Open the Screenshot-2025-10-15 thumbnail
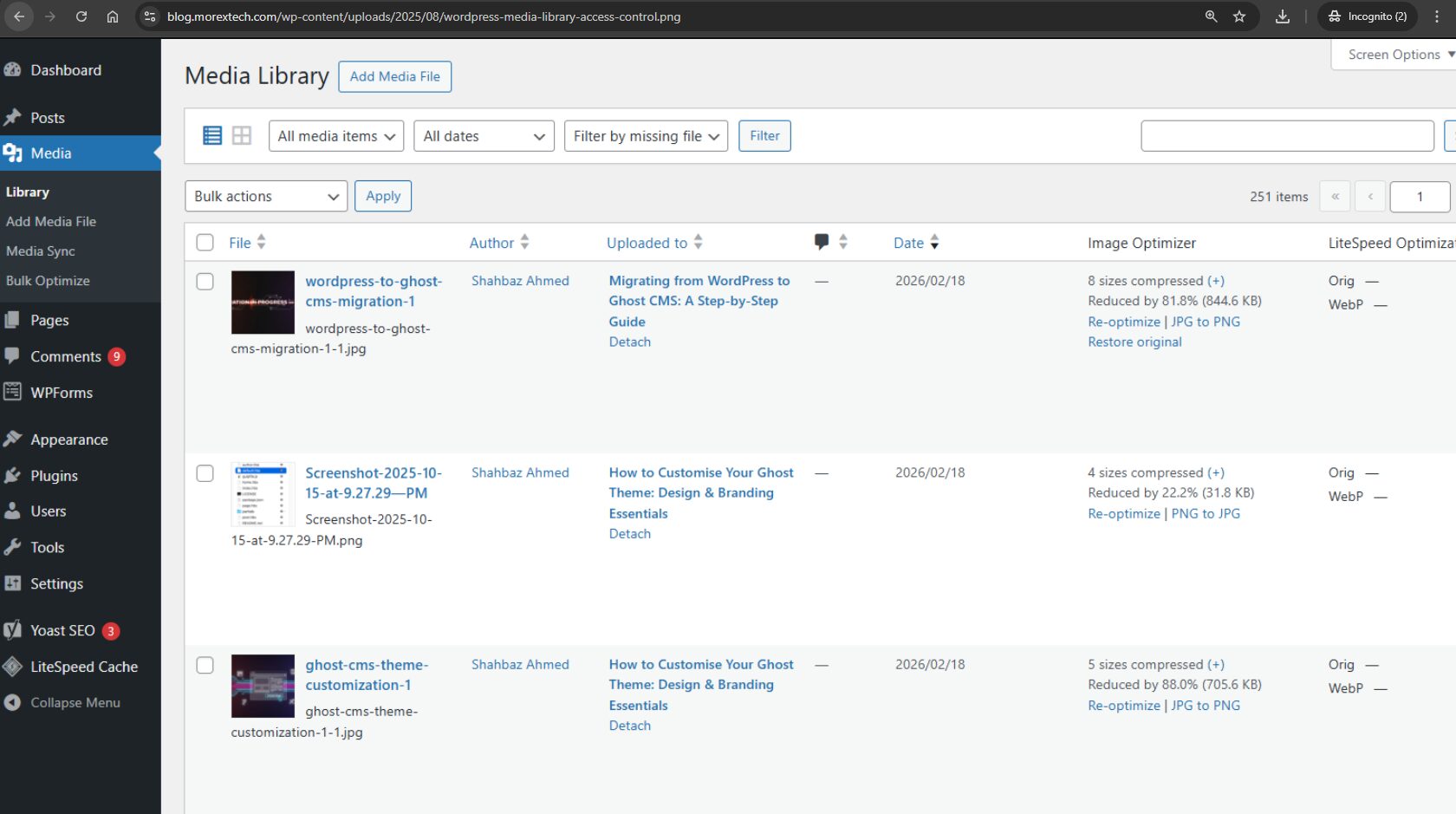The image size is (1456, 814). (x=263, y=494)
